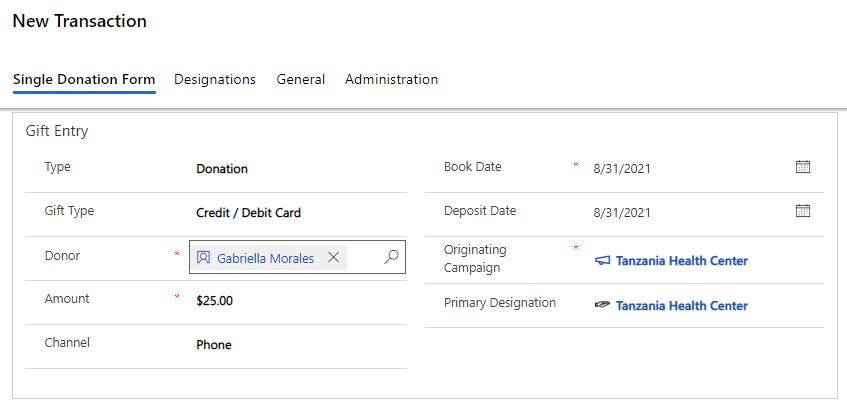Click the Donor lookup search icon
This screenshot has height=407, width=847.
tap(392, 257)
